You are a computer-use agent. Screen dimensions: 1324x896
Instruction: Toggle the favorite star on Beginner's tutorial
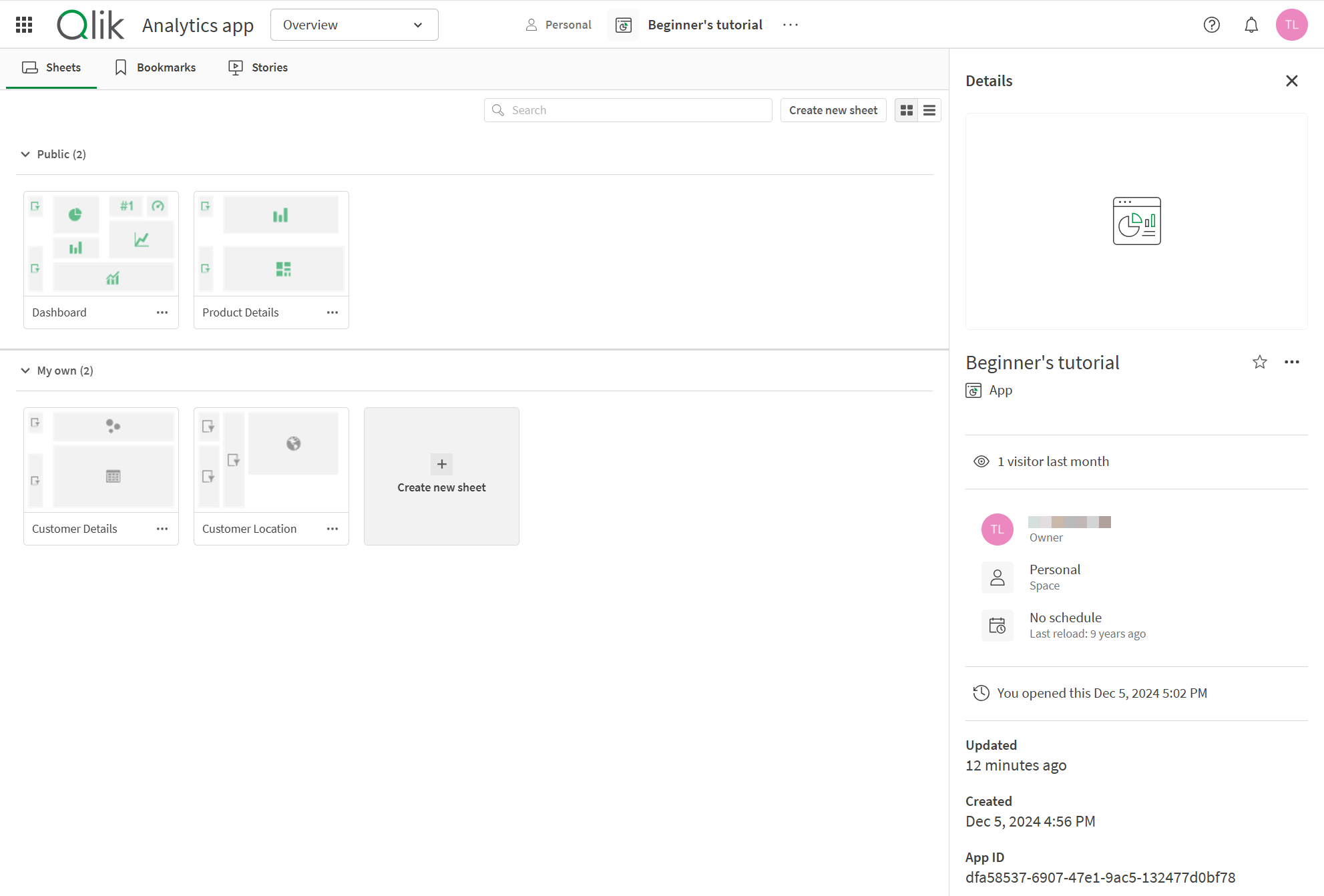tap(1258, 362)
